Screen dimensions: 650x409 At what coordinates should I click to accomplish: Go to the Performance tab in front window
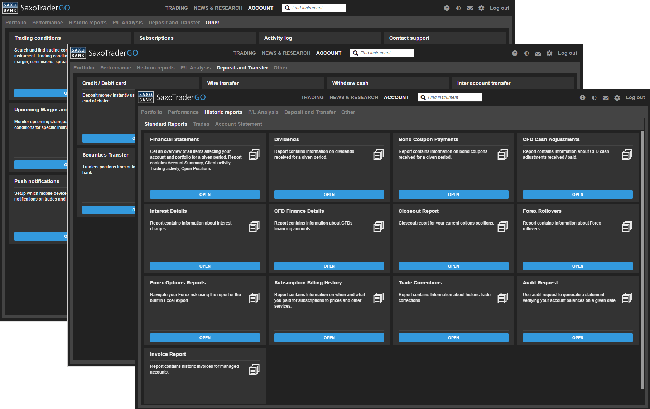(185, 112)
